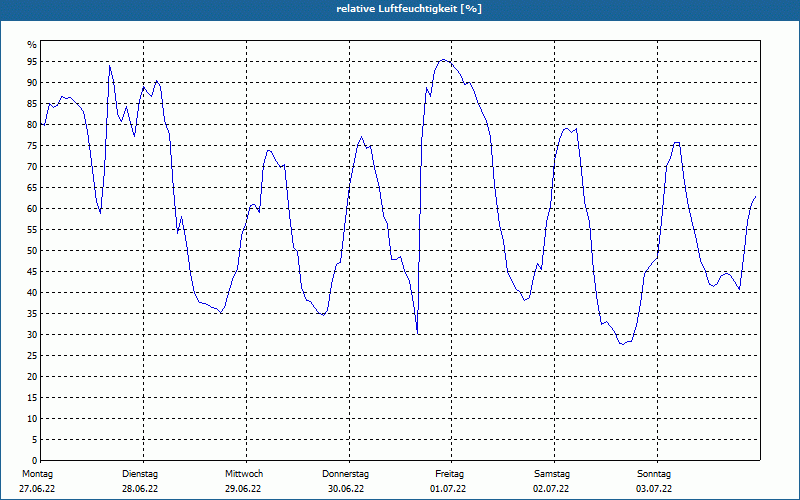
Task: Click the % unit label above the axis
Action: coord(32,45)
